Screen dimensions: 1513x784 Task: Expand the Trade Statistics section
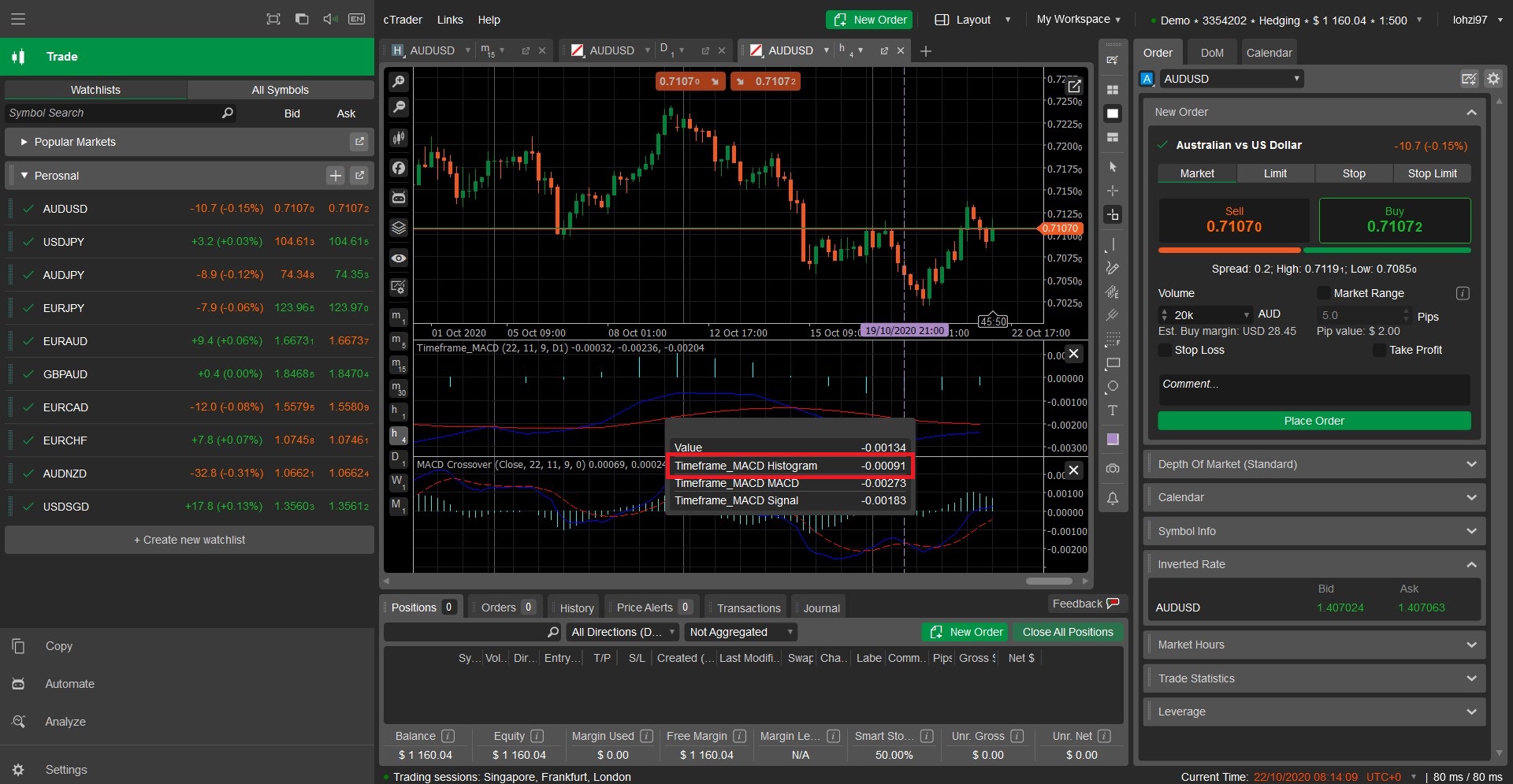(1314, 678)
